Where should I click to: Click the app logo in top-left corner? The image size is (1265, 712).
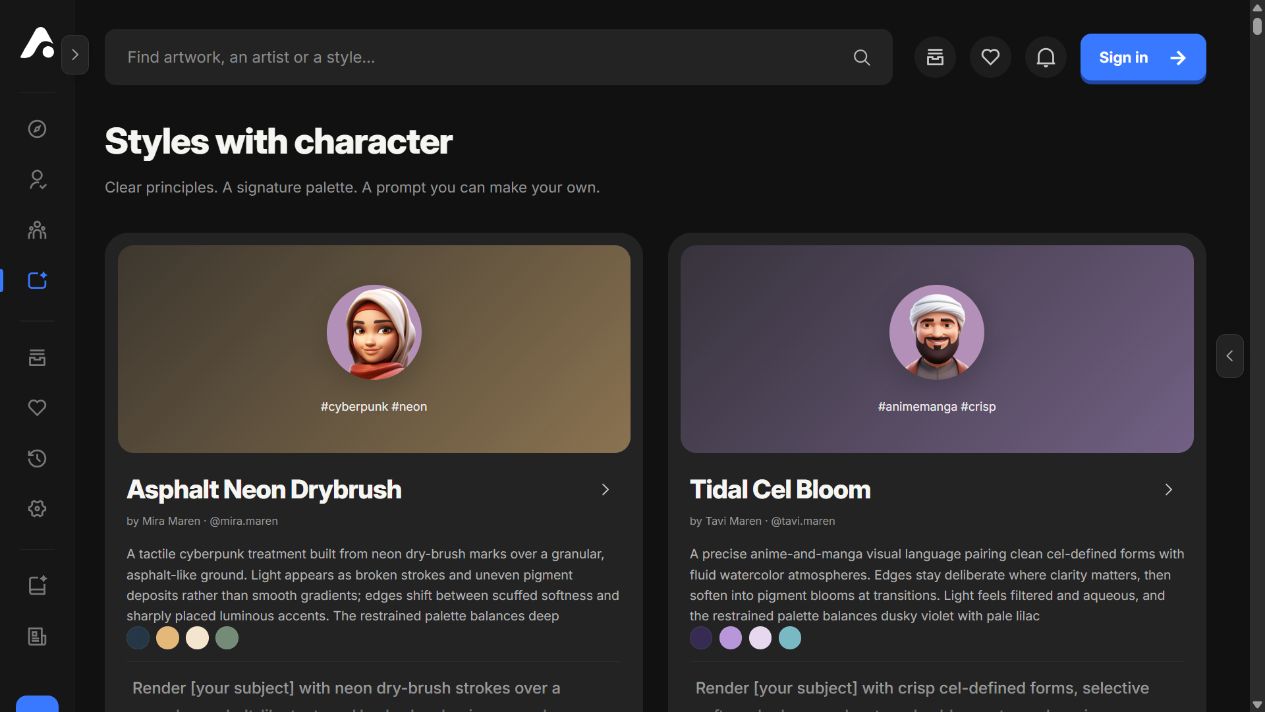point(37,43)
